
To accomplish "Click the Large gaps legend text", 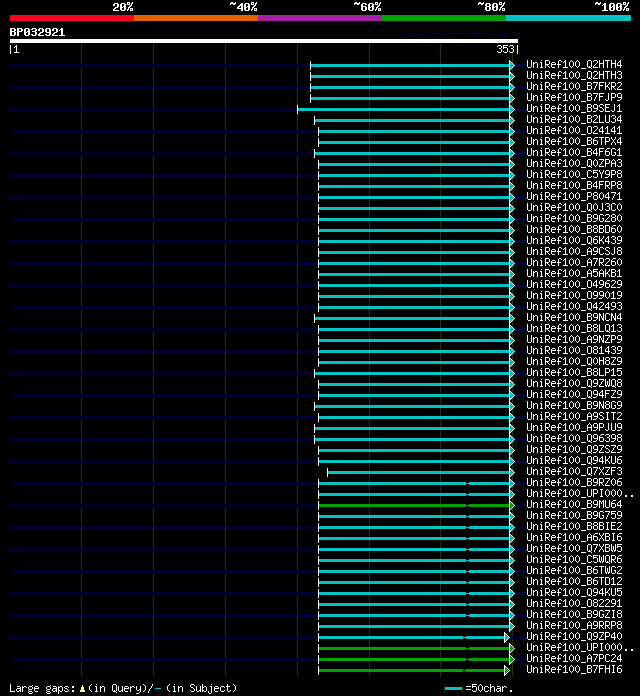I will pos(123,688).
